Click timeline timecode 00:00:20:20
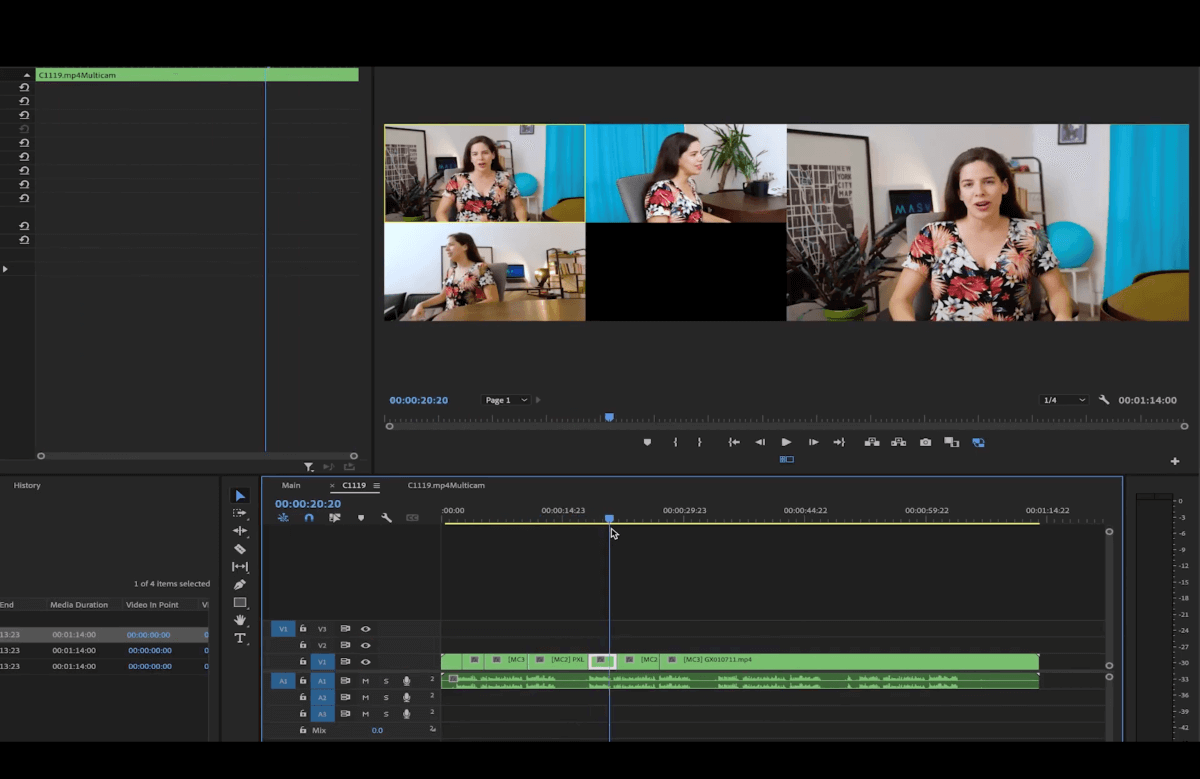This screenshot has height=779, width=1200. (x=308, y=504)
